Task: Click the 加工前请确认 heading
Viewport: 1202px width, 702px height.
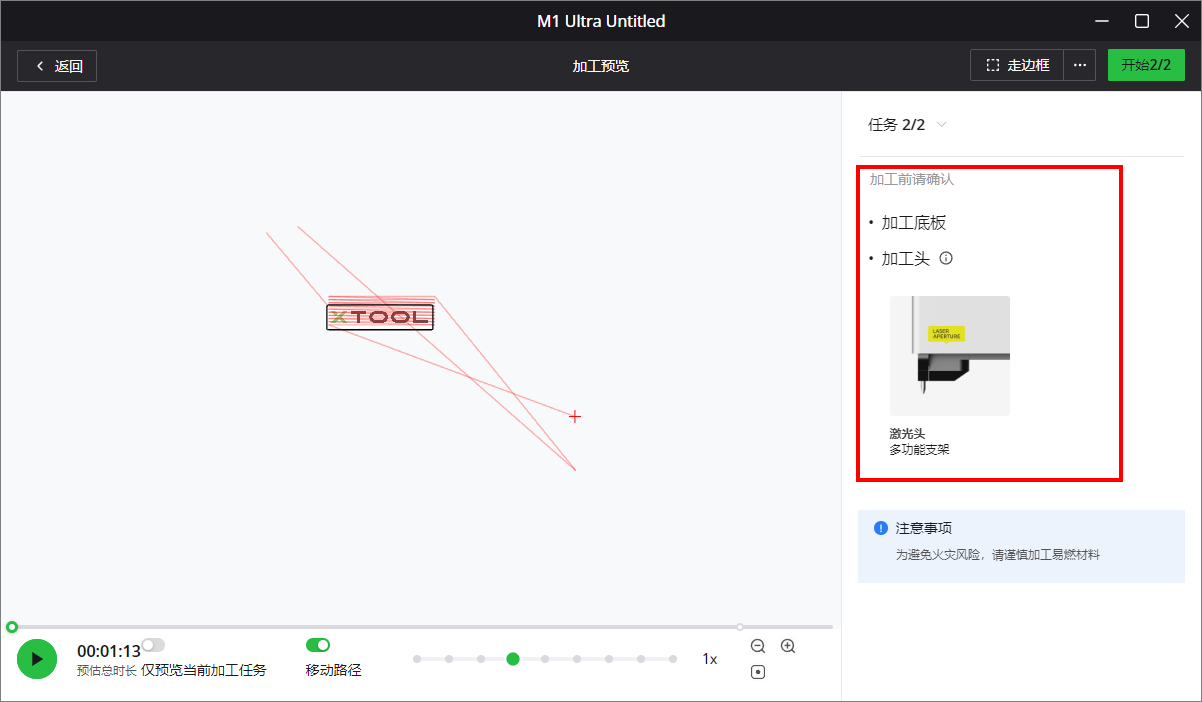Action: 911,180
